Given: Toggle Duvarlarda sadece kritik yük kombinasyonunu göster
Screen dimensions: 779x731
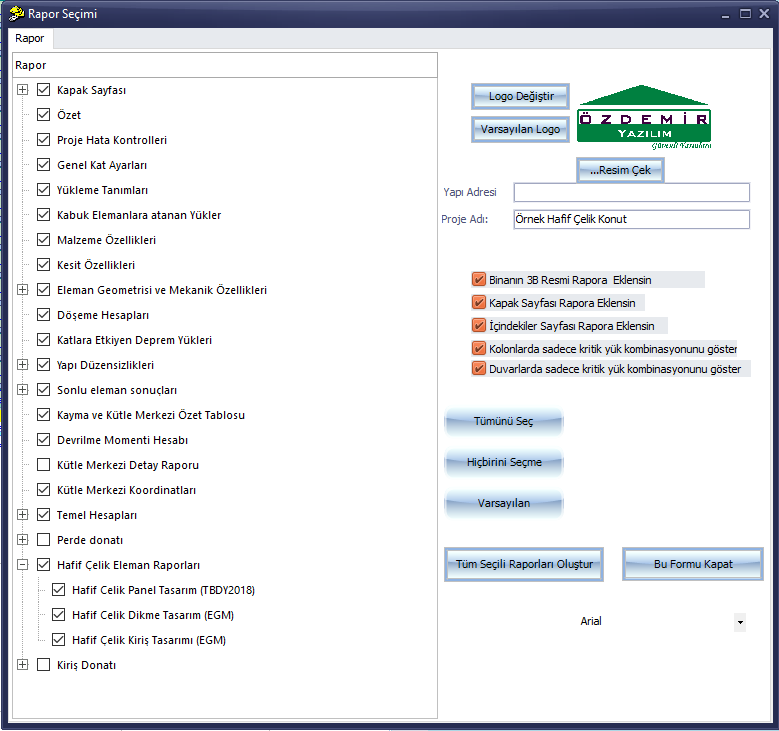Looking at the screenshot, I should click(479, 369).
